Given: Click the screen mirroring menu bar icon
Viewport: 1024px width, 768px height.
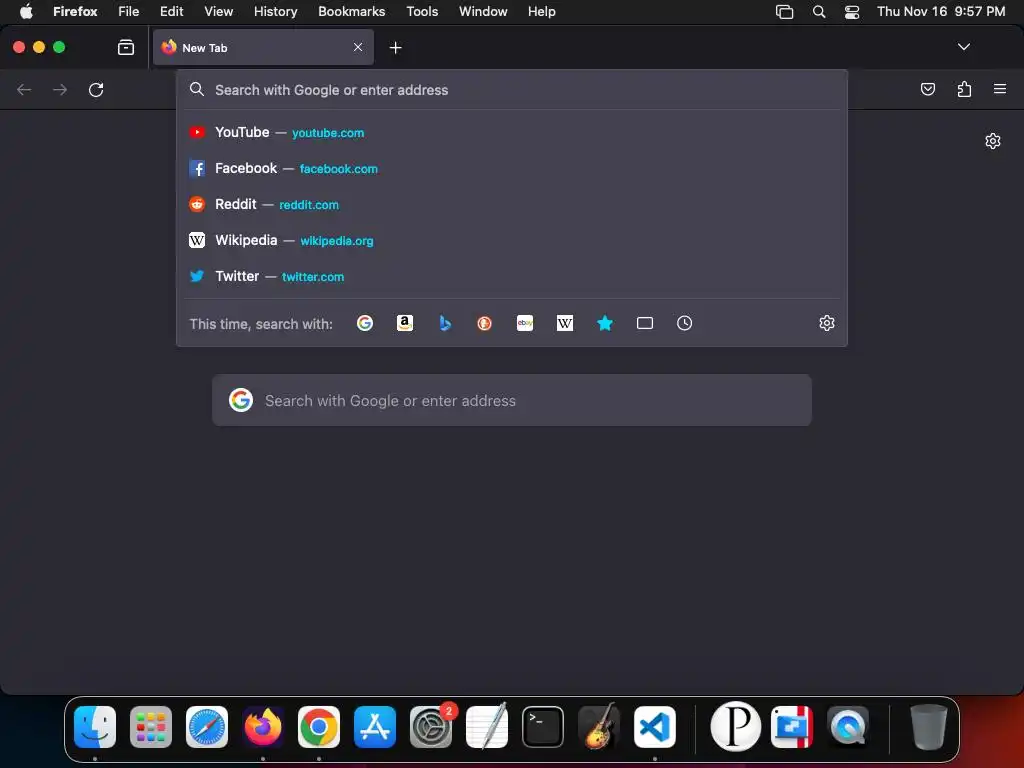Looking at the screenshot, I should (x=784, y=11).
